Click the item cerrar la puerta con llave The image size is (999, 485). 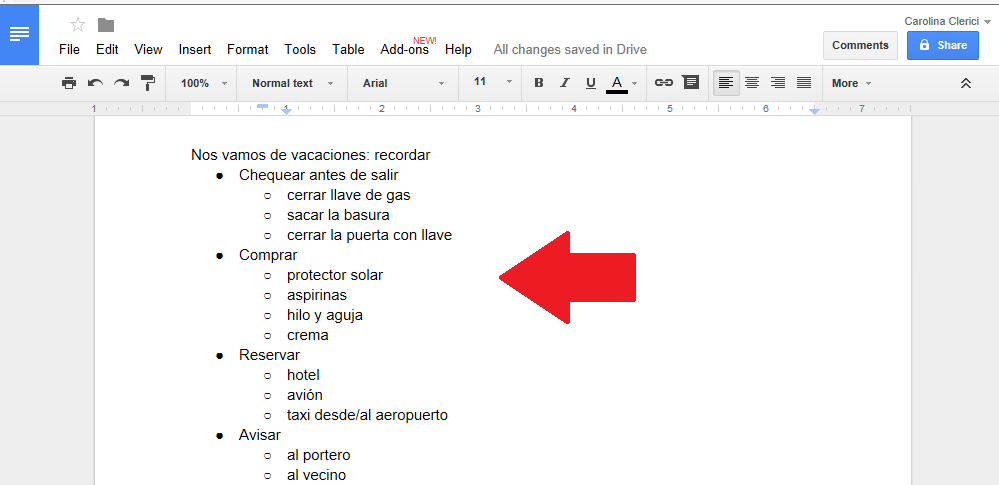pos(370,235)
